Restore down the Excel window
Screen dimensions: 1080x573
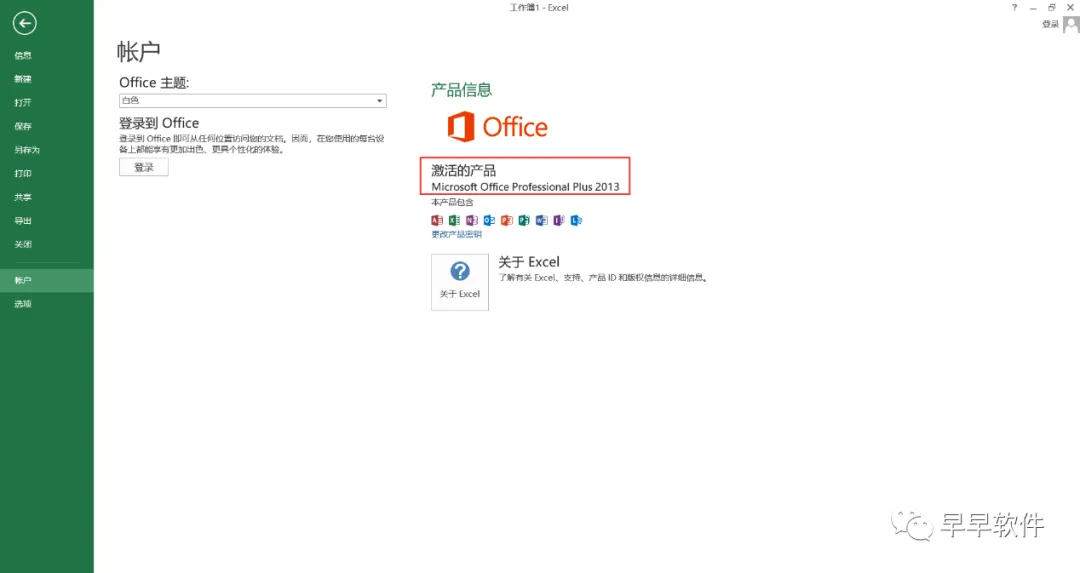click(1051, 8)
